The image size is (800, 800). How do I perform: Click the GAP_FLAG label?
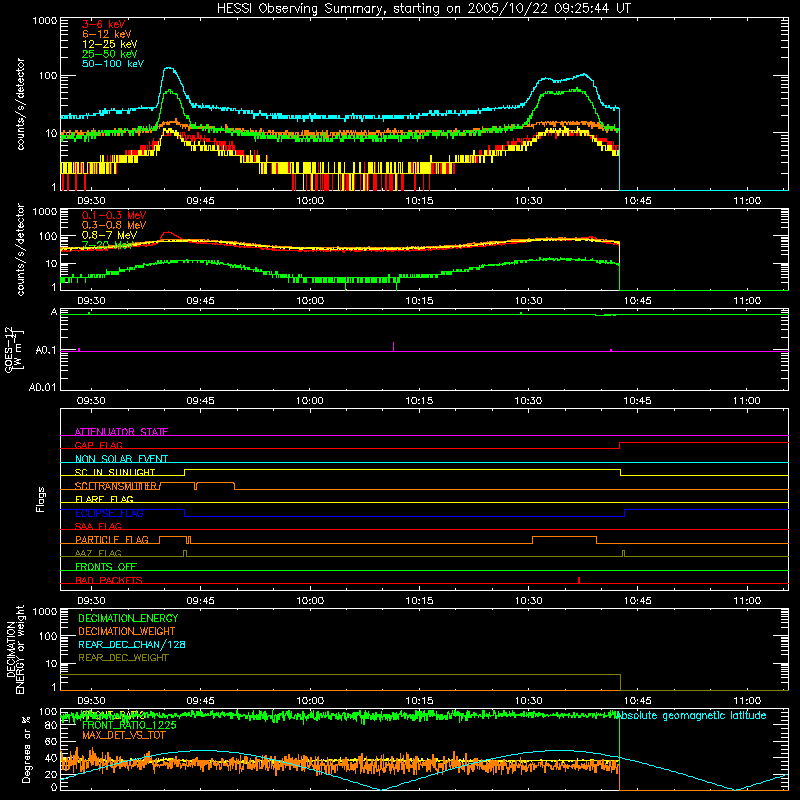click(x=98, y=445)
